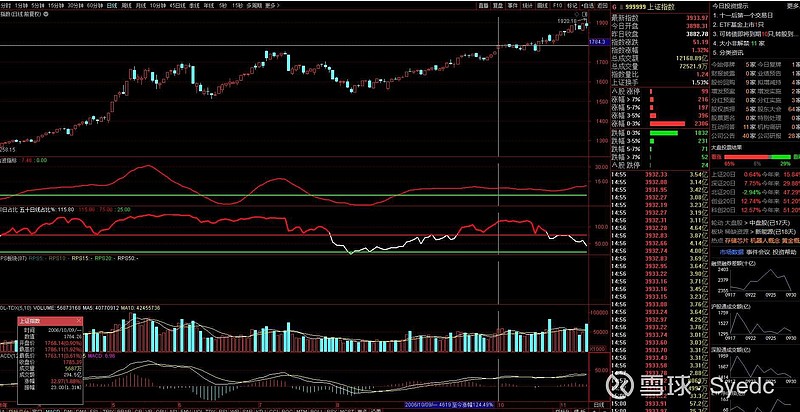
Task: Switch to the 日线 daily chart tab
Action: point(112,5)
